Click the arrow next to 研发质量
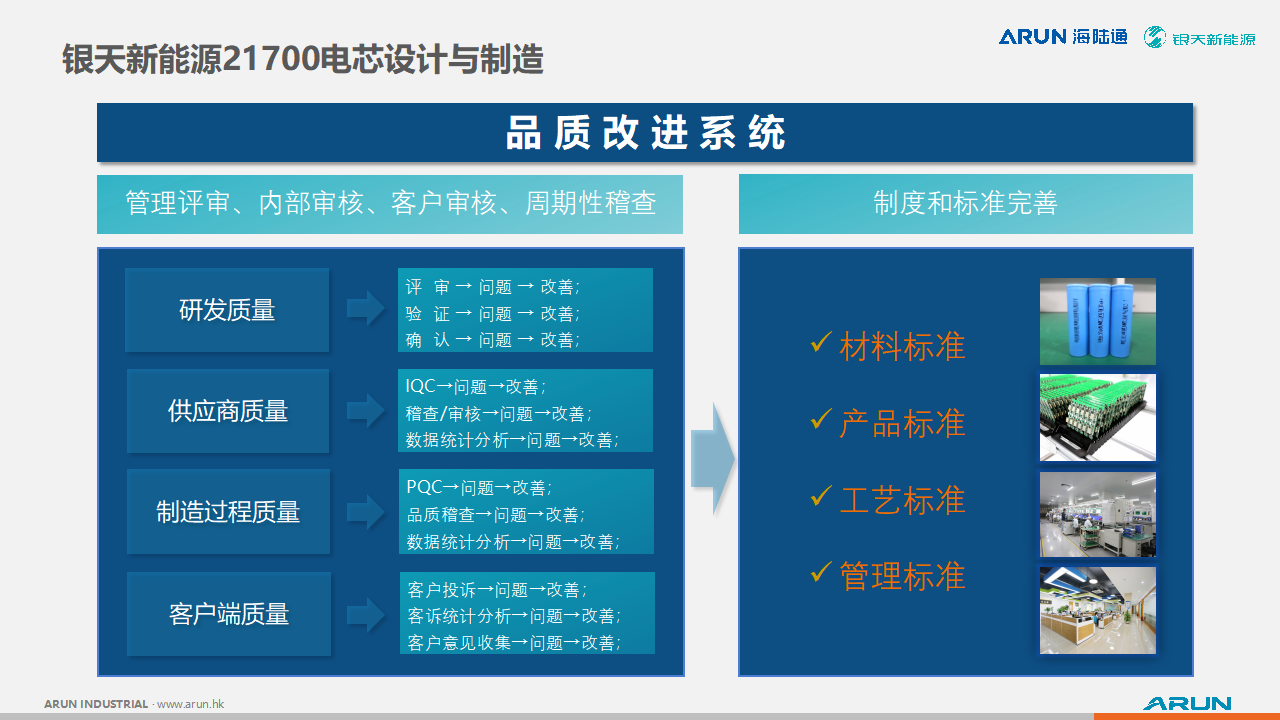1280x720 pixels. point(365,309)
